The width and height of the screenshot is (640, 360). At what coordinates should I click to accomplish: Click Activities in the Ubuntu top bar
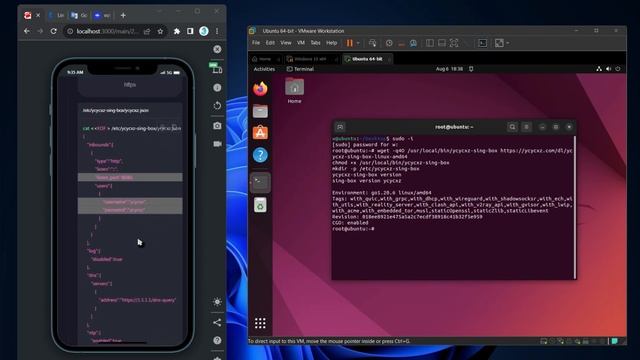(x=264, y=69)
